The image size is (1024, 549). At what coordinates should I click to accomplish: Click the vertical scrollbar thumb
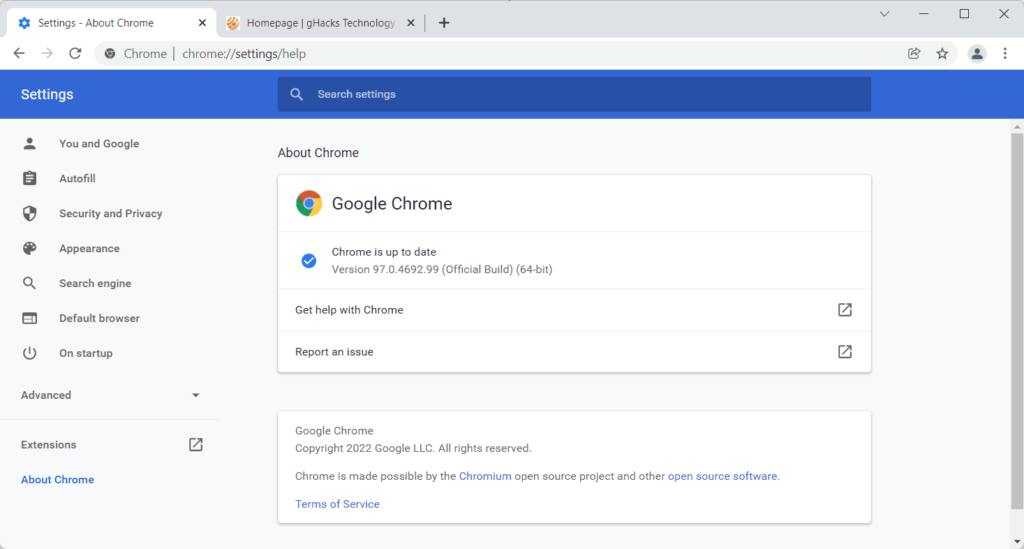pos(1017,321)
